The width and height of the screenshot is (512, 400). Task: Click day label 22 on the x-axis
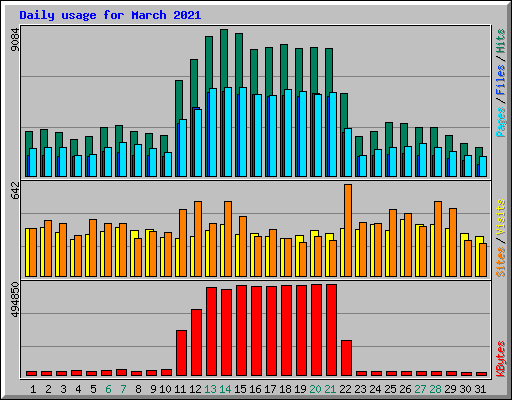tap(345, 389)
